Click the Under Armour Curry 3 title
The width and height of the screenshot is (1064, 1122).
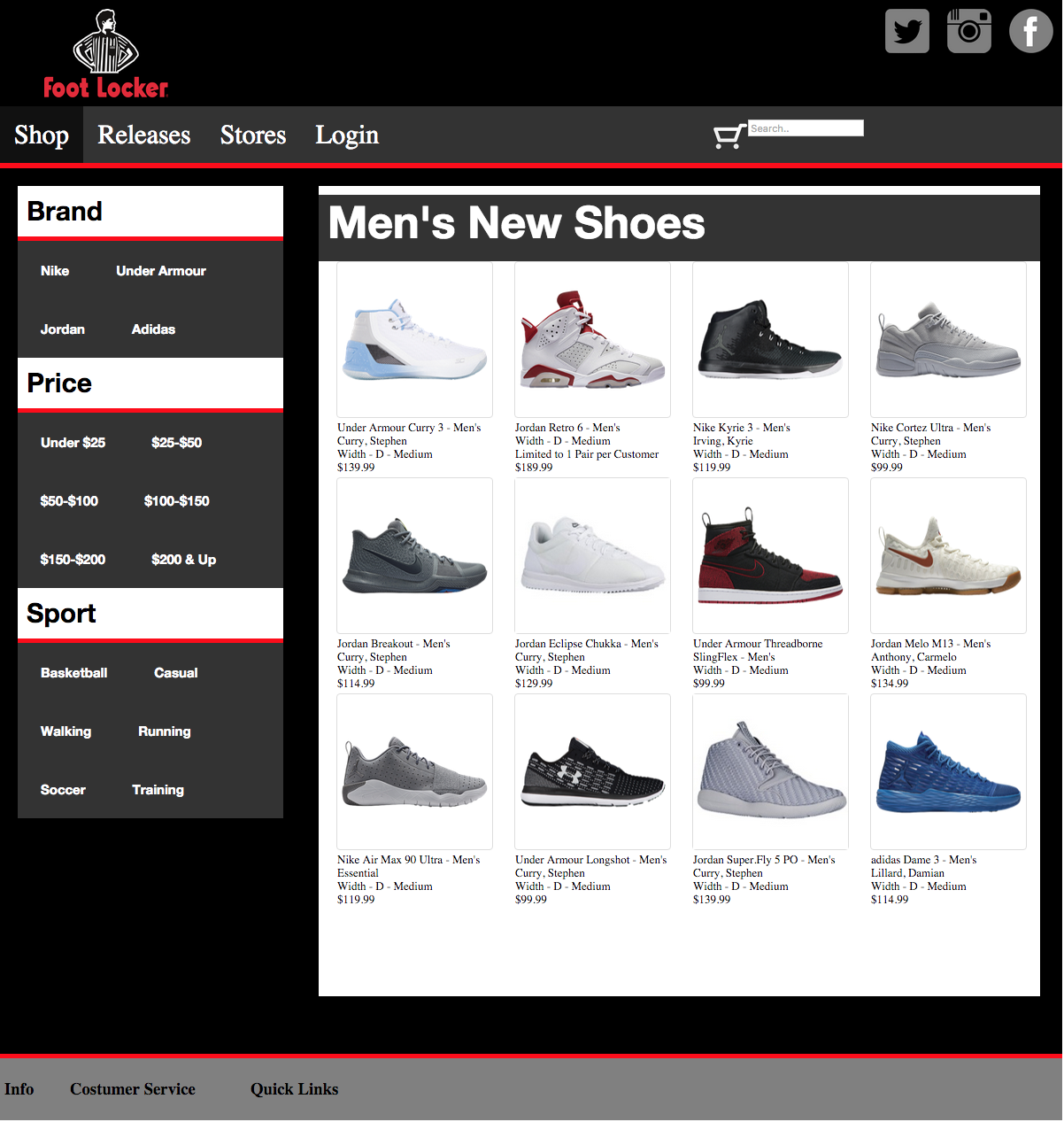(409, 428)
